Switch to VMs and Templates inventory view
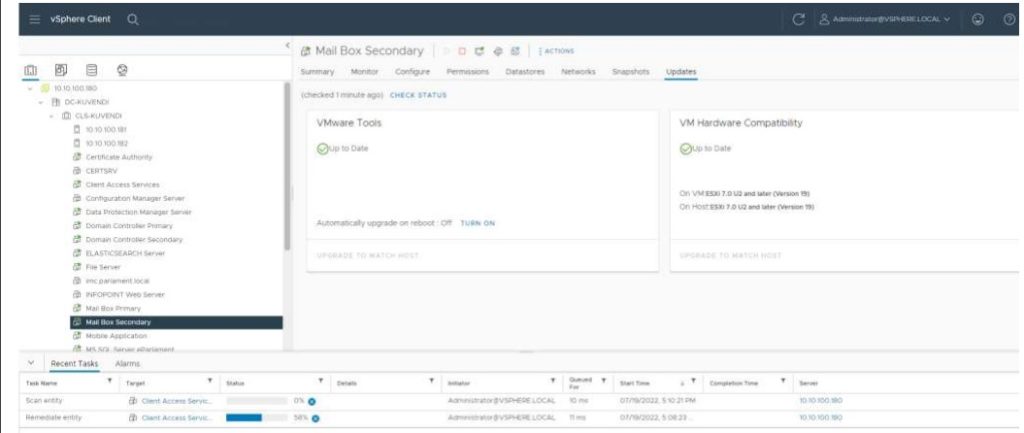The width and height of the screenshot is (1024, 433). click(x=58, y=72)
